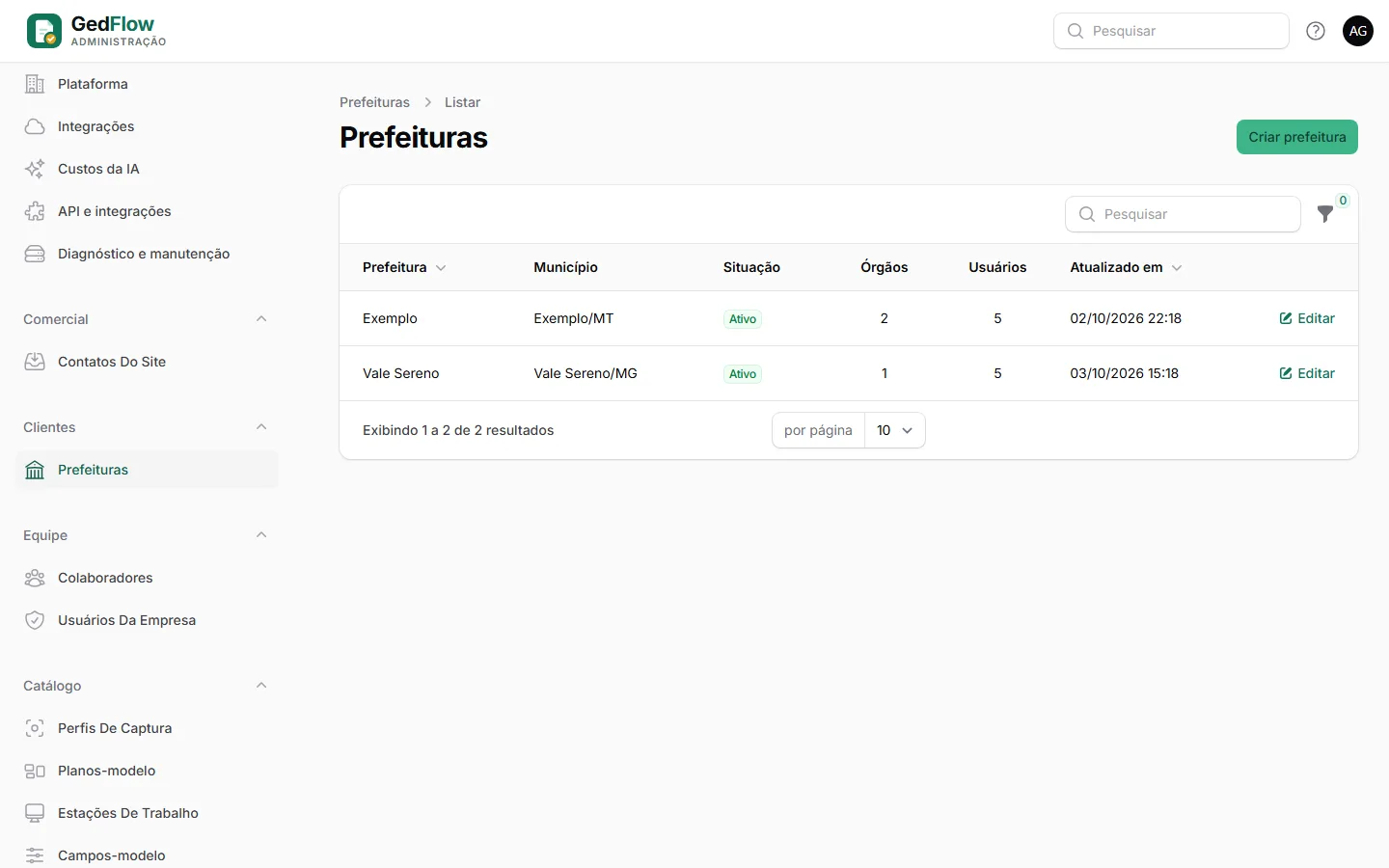The height and width of the screenshot is (868, 1389).
Task: Click the Usuários Da Empresa shield icon
Action: (35, 620)
